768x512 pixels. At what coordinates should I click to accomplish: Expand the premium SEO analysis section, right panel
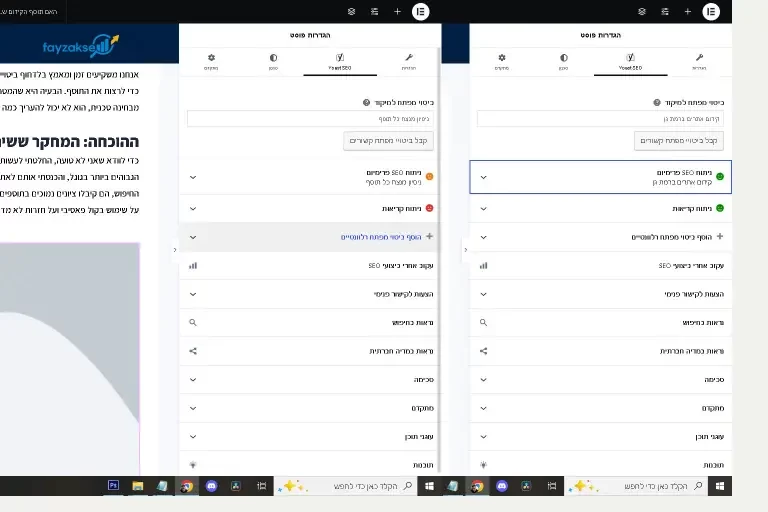(600, 177)
